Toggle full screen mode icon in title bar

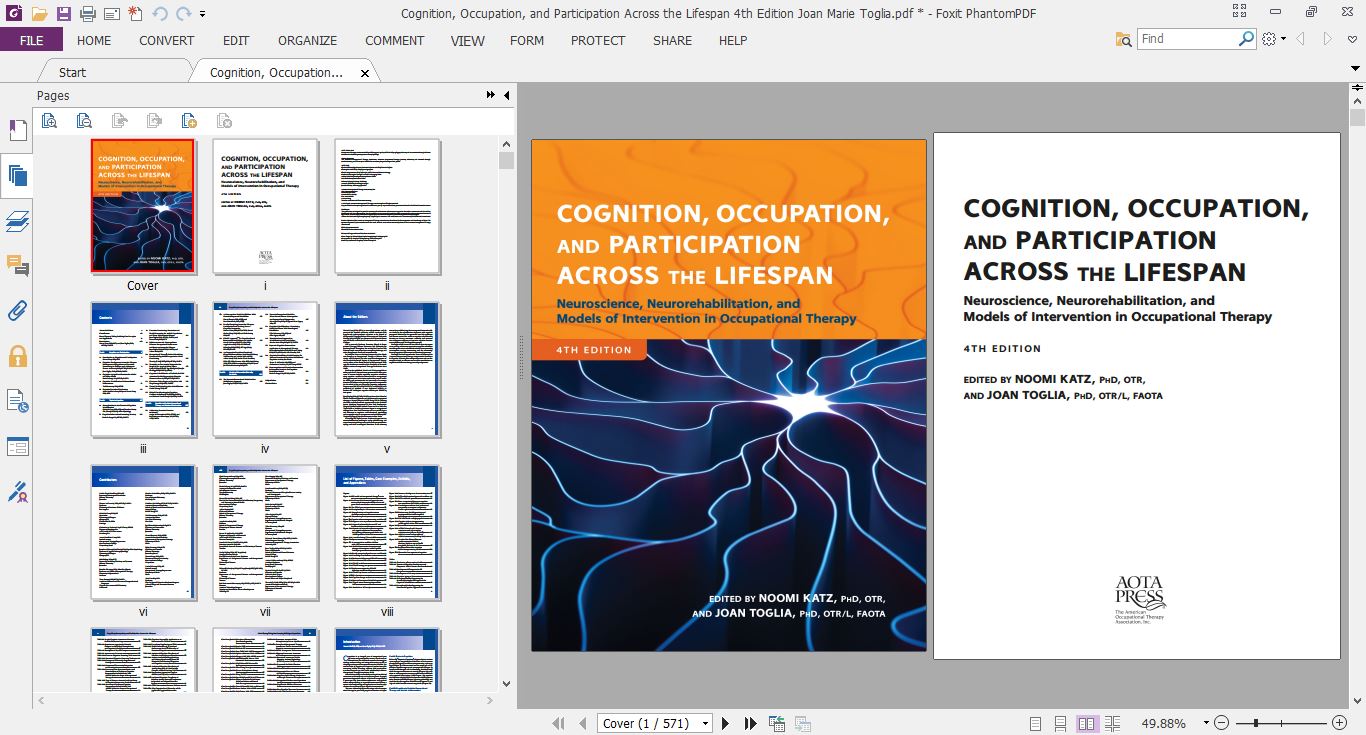coord(1240,12)
